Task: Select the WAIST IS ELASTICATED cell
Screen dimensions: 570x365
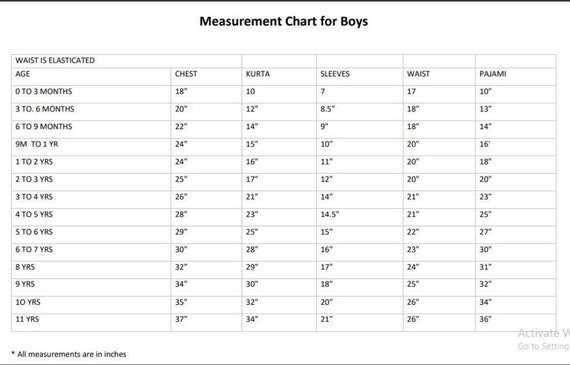Action: (127, 61)
